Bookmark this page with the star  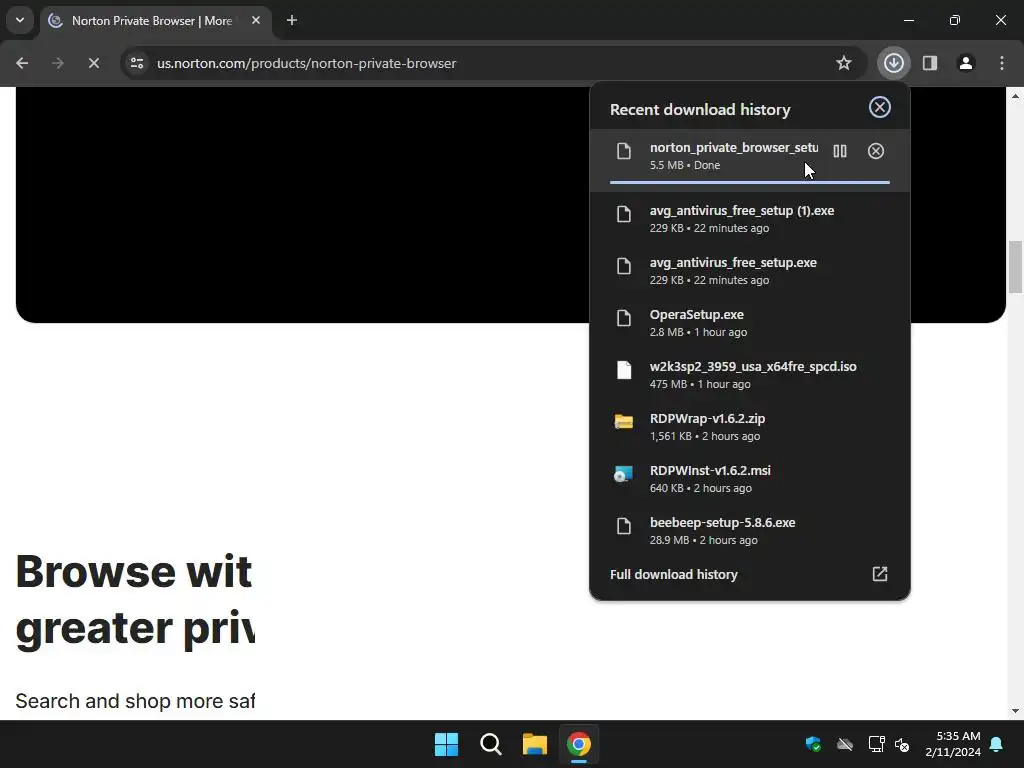844,63
